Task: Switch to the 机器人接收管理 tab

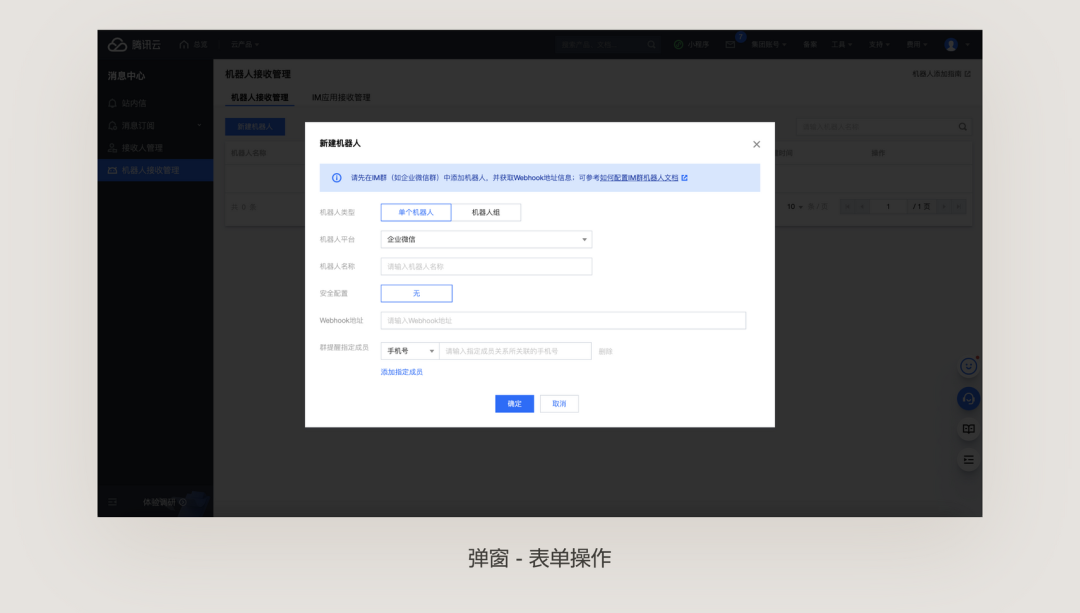Action: pos(260,98)
